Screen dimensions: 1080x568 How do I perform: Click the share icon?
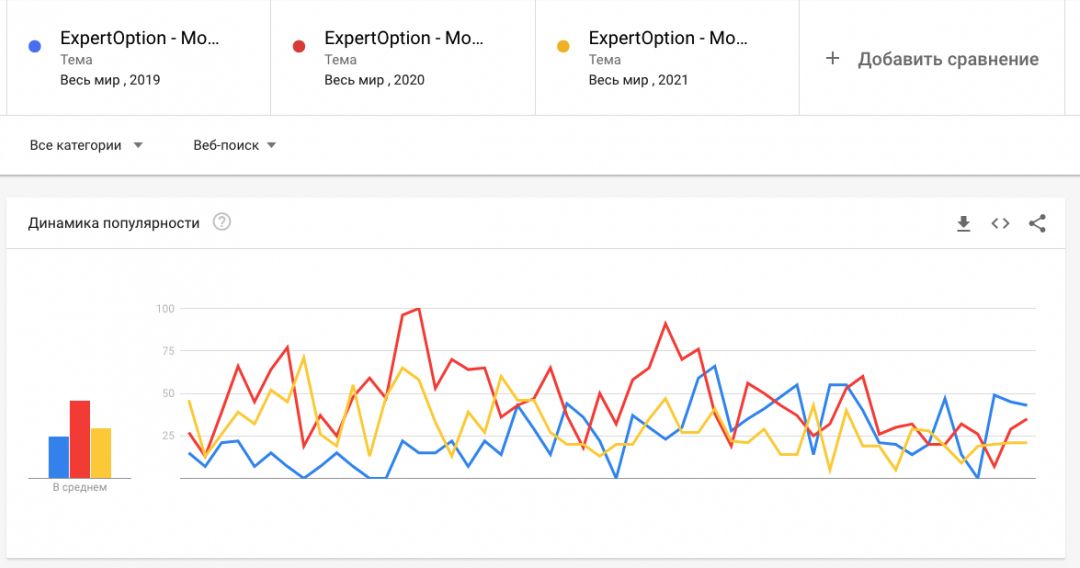[1037, 223]
